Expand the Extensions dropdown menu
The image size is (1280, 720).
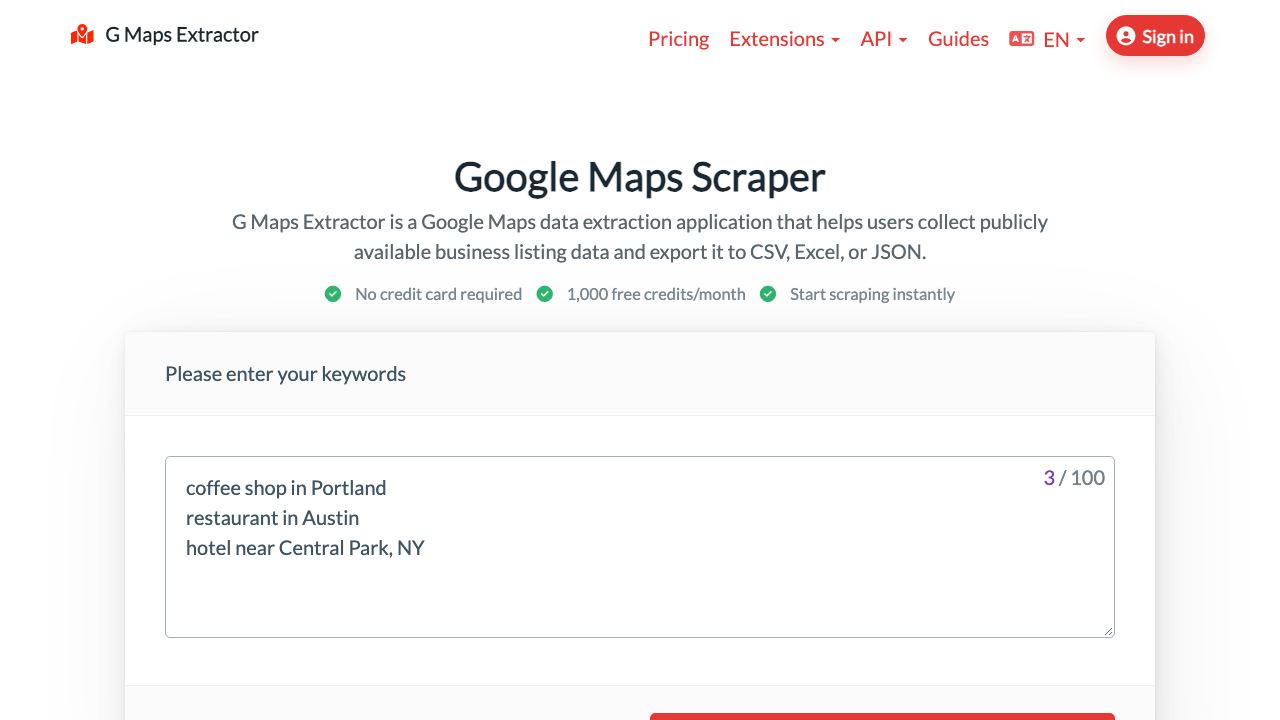(x=784, y=39)
